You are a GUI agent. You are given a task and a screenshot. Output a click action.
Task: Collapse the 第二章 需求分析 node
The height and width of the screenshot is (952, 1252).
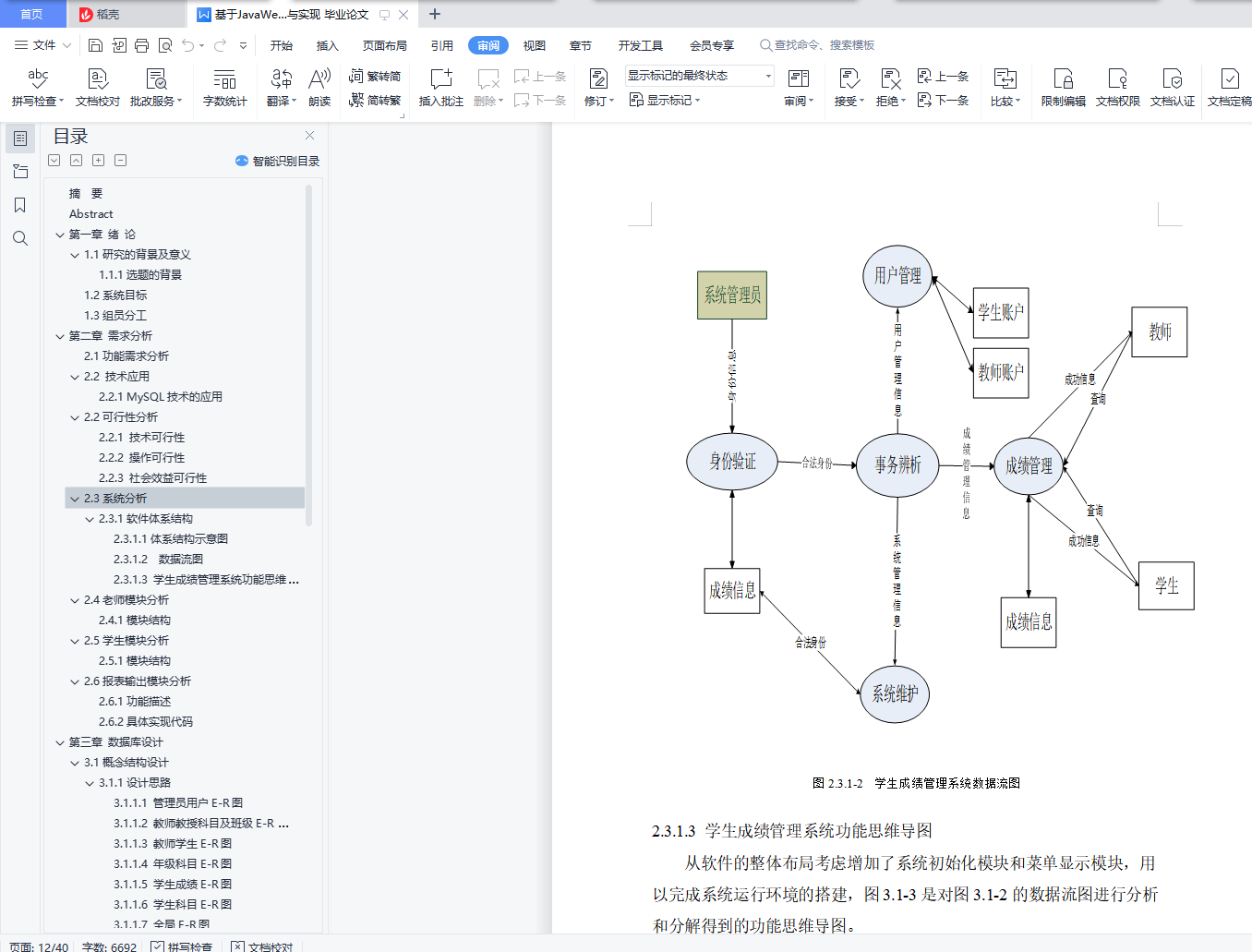click(x=60, y=336)
